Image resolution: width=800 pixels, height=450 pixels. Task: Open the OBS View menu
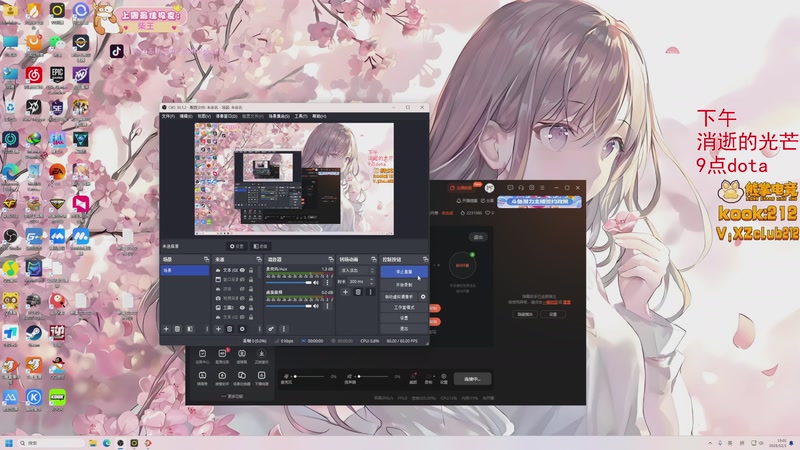pos(204,116)
